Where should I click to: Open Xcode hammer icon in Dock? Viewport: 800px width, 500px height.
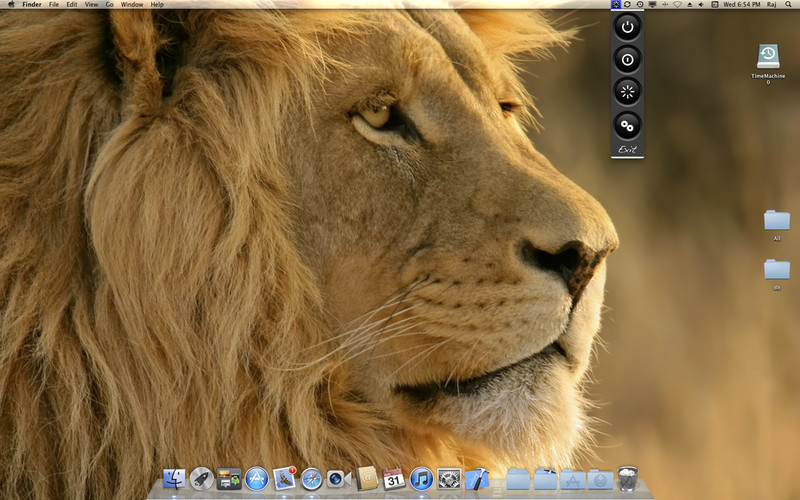(476, 479)
